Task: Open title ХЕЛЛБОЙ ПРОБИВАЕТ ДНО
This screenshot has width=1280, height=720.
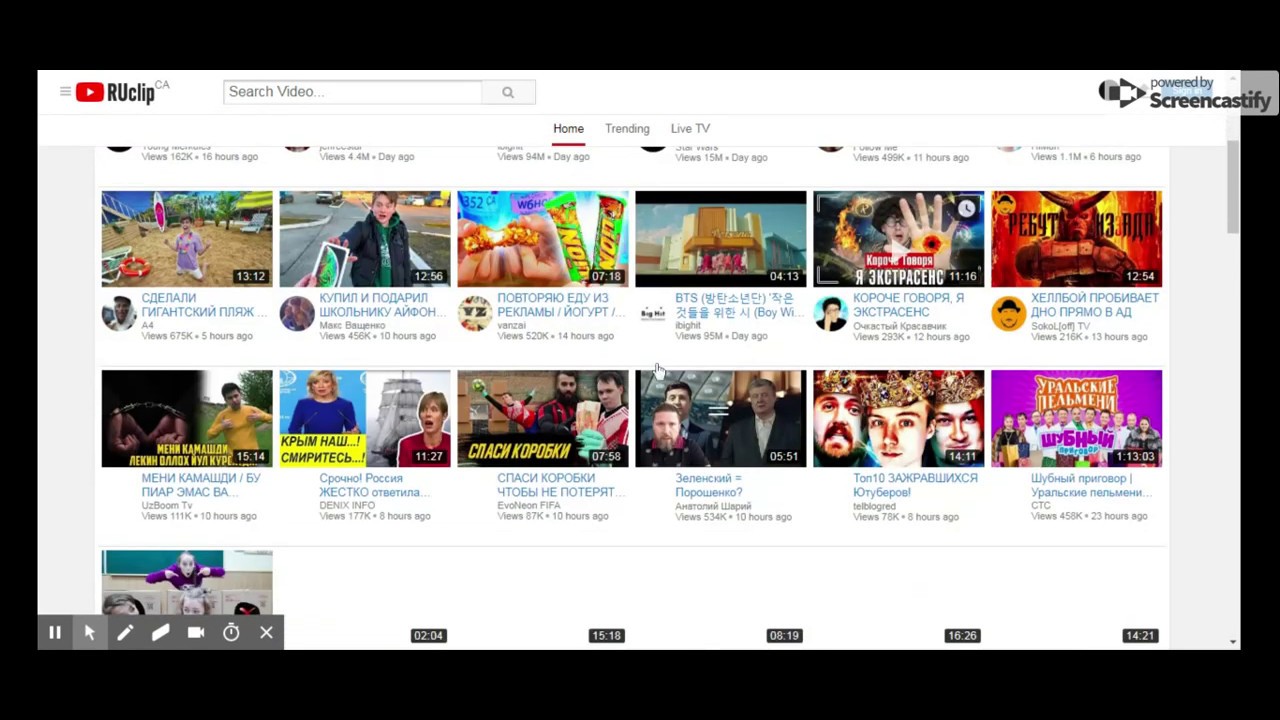Action: pos(1095,305)
